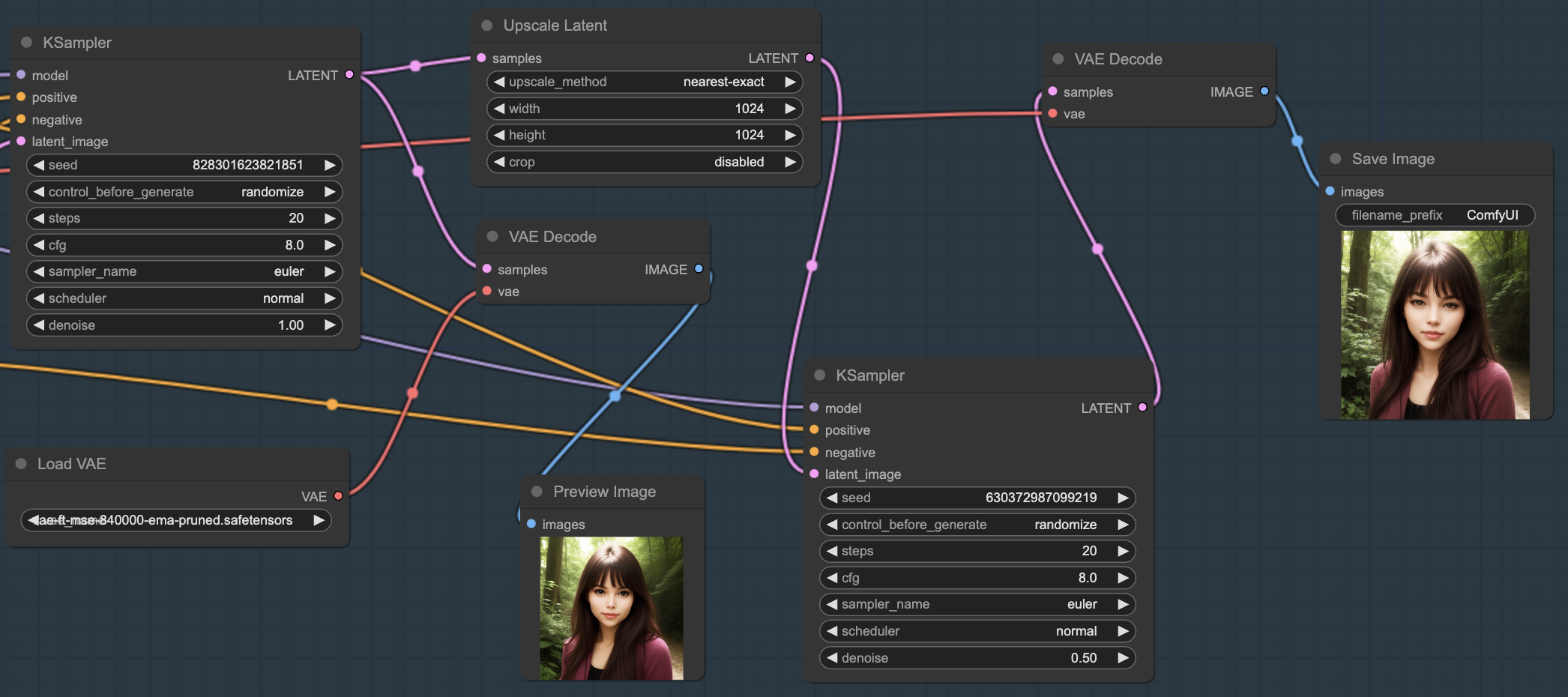The width and height of the screenshot is (1568, 697).
Task: Open the sampler_name dropdown in lower KSampler
Action: pos(977,604)
